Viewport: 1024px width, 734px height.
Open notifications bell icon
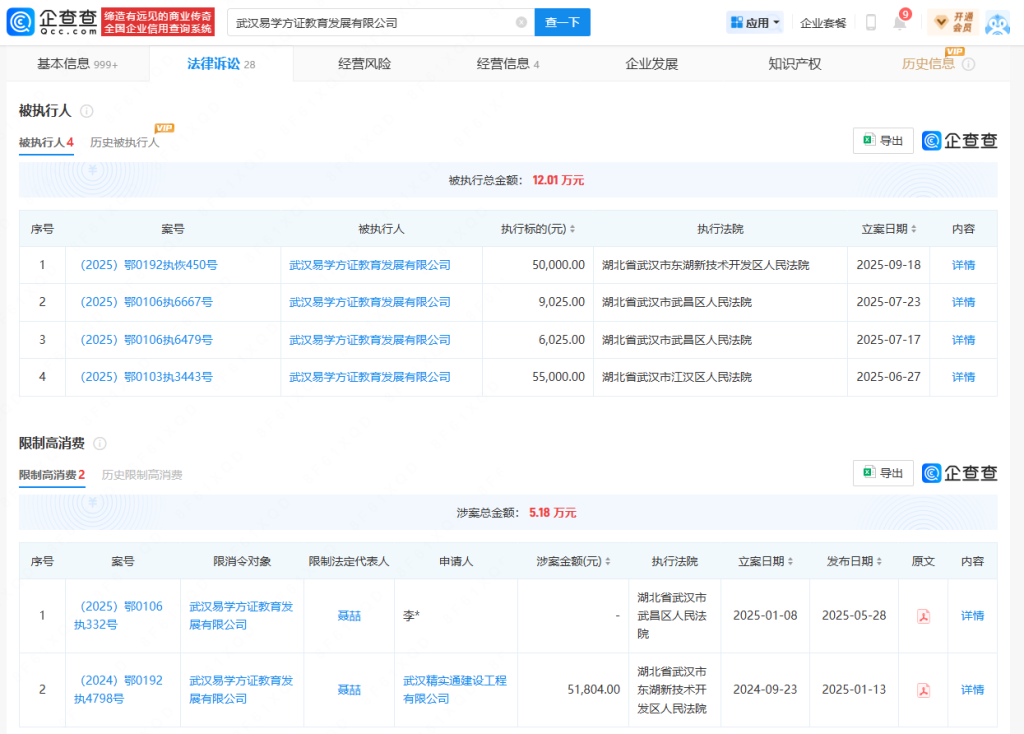tap(899, 23)
